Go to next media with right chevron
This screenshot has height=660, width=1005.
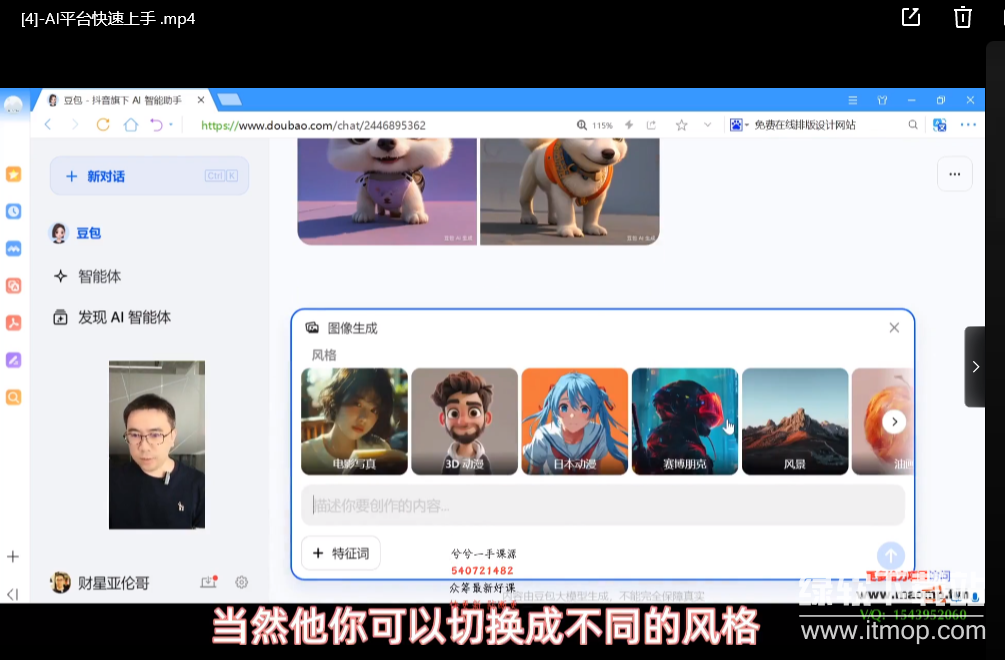975,367
